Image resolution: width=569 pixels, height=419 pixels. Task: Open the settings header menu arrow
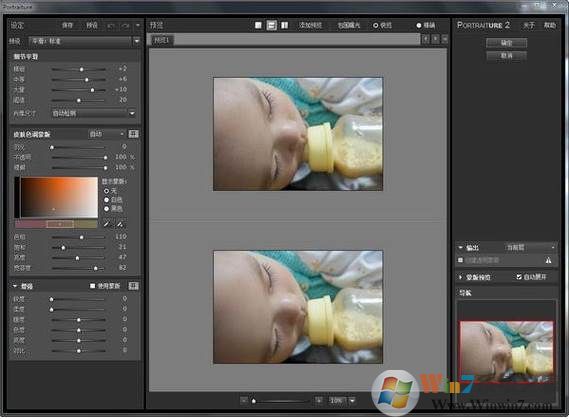tap(138, 25)
